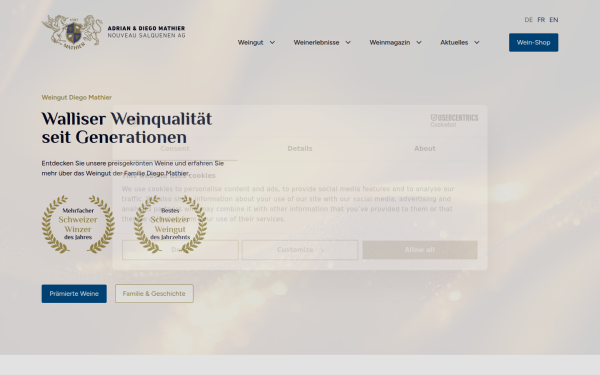Open the Weingut menu

[x=250, y=42]
